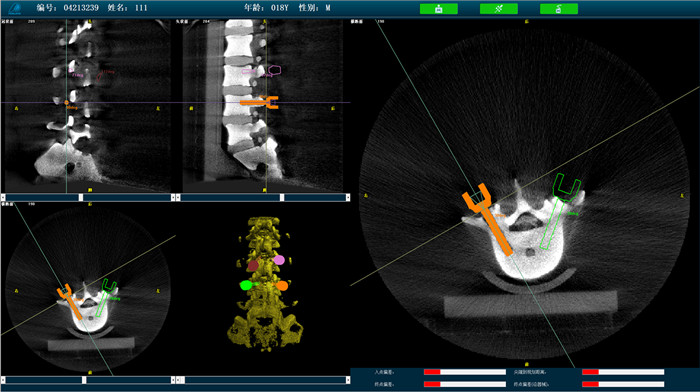Click the green unlock icon button
Image resolution: width=700 pixels, height=392 pixels.
click(558, 8)
